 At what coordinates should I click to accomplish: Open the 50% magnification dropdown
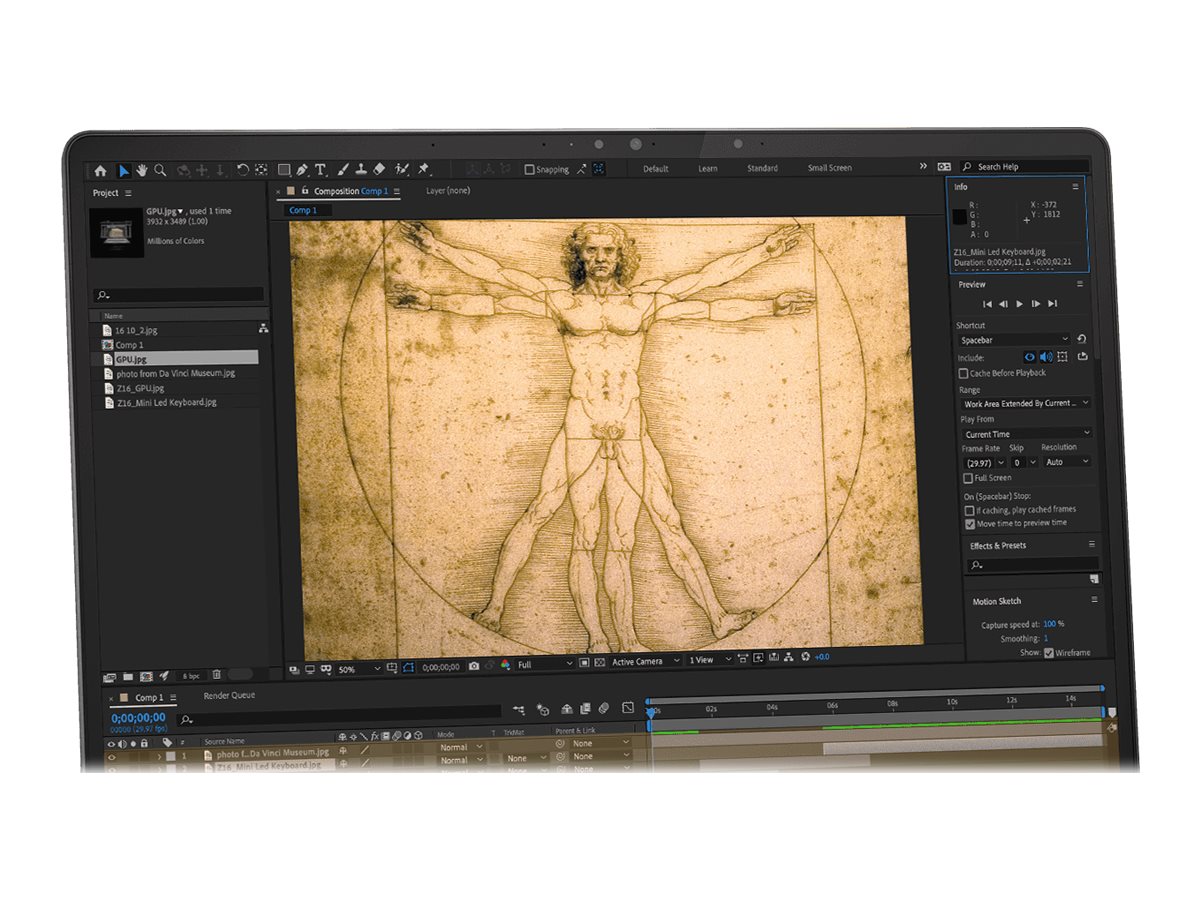[359, 669]
